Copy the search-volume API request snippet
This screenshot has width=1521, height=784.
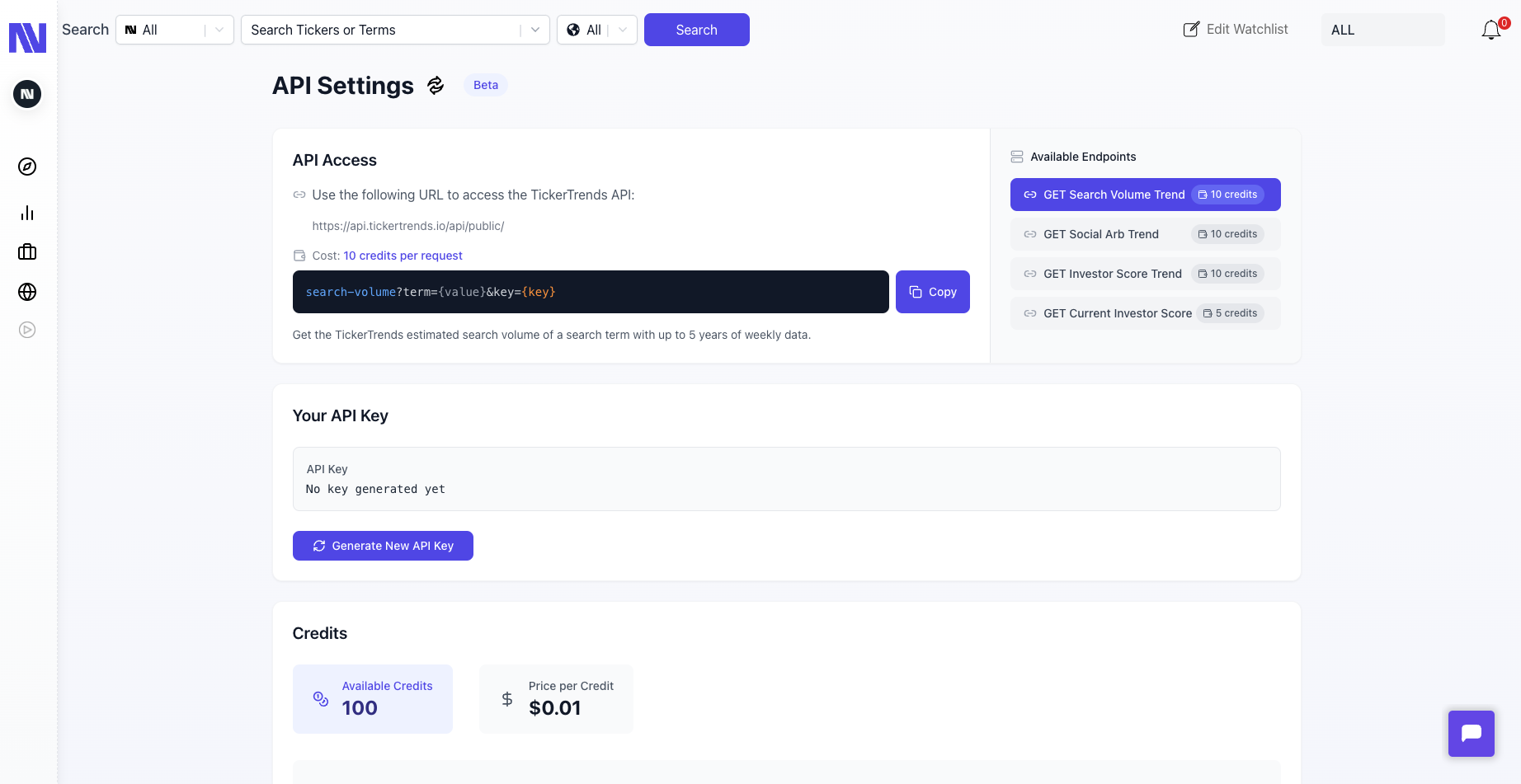932,292
